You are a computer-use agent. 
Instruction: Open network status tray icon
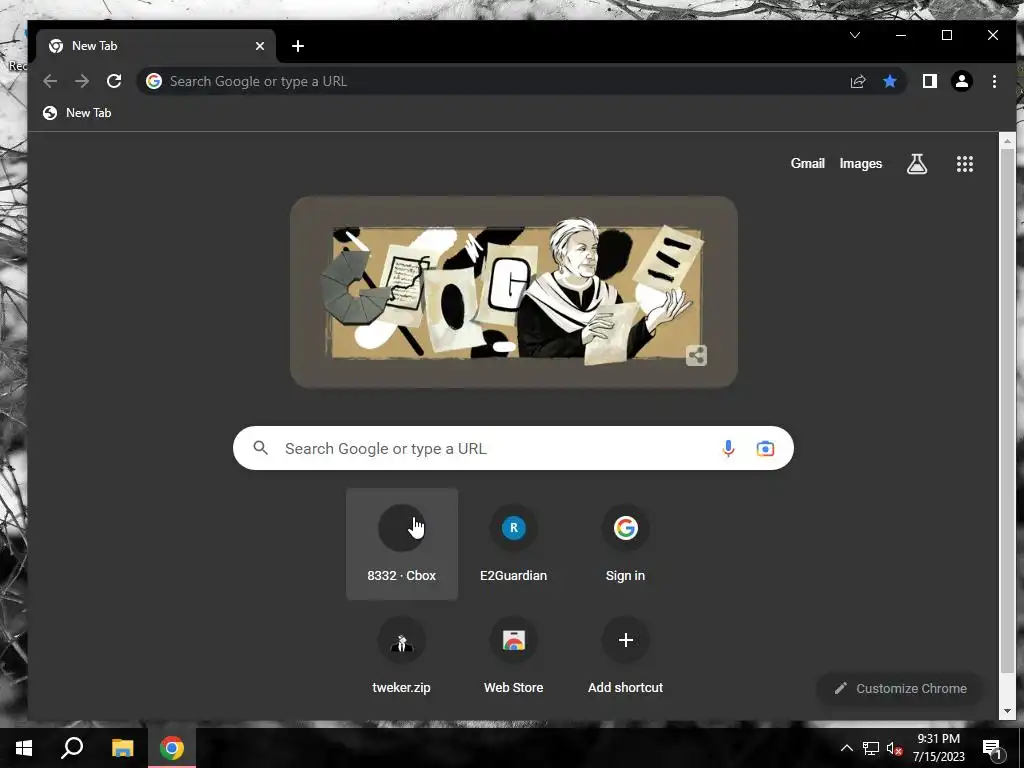pyautogui.click(x=871, y=748)
